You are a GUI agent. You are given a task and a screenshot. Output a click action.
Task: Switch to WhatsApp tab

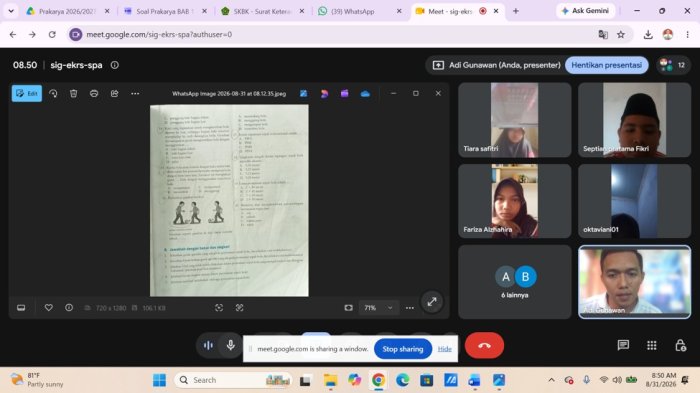click(360, 11)
